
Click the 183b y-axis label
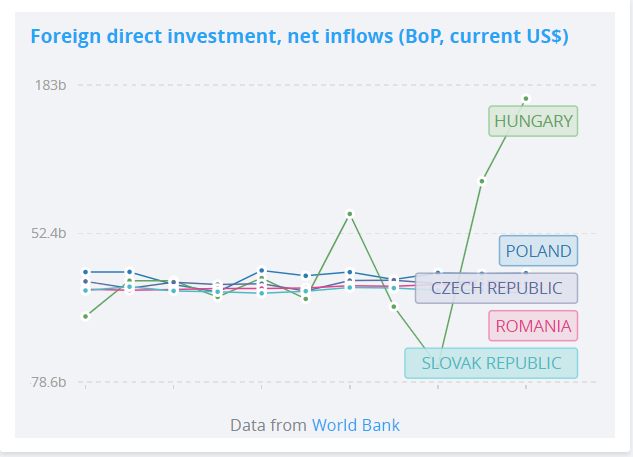50,85
